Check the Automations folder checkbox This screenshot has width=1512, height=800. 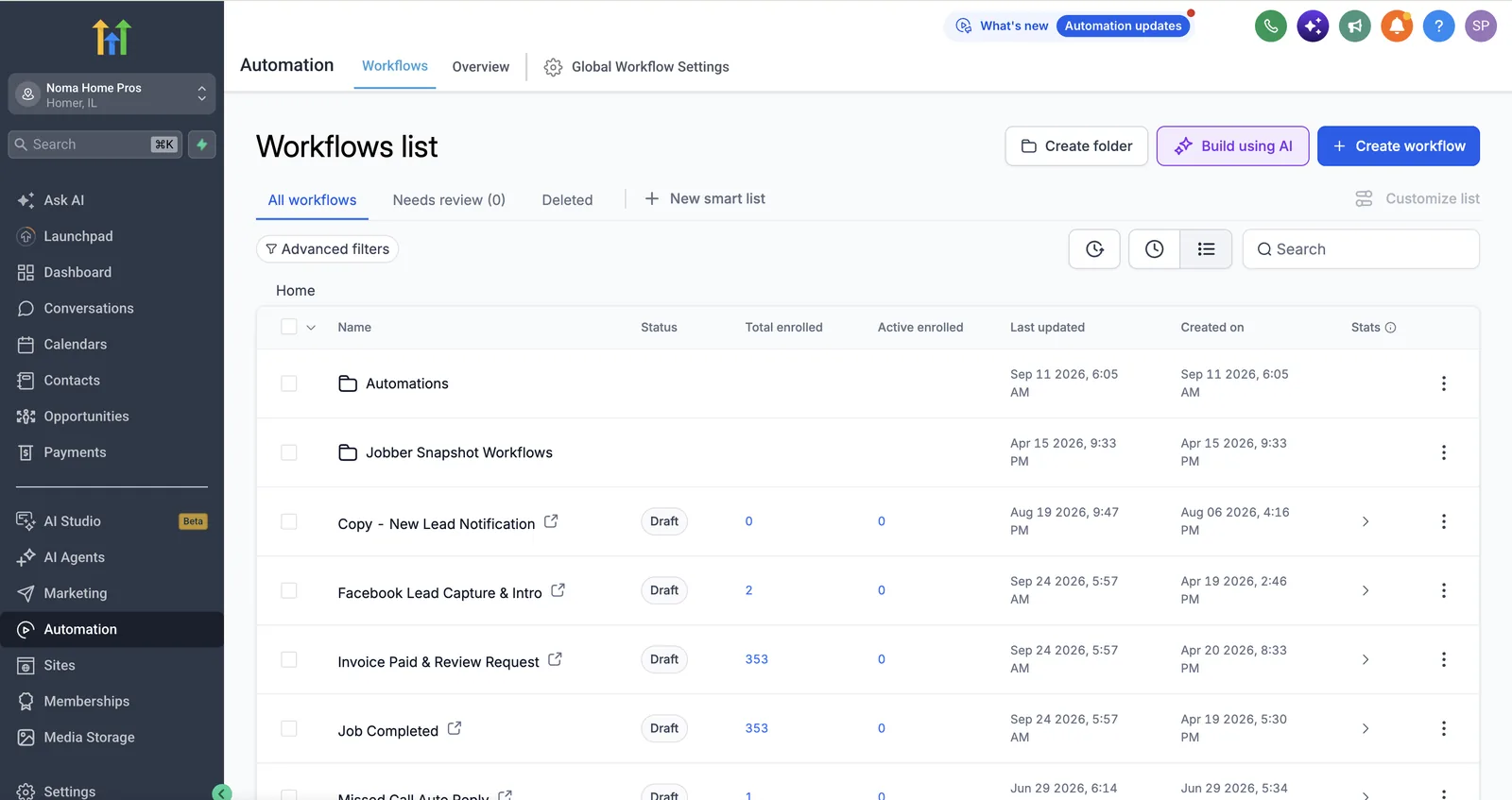tap(289, 383)
